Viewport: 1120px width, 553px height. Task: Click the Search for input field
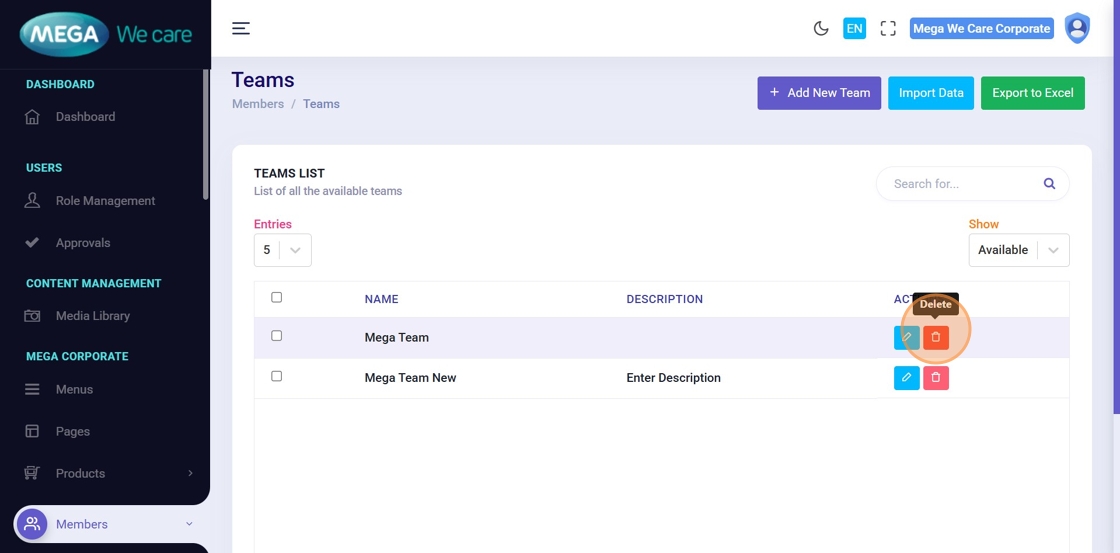(x=960, y=184)
